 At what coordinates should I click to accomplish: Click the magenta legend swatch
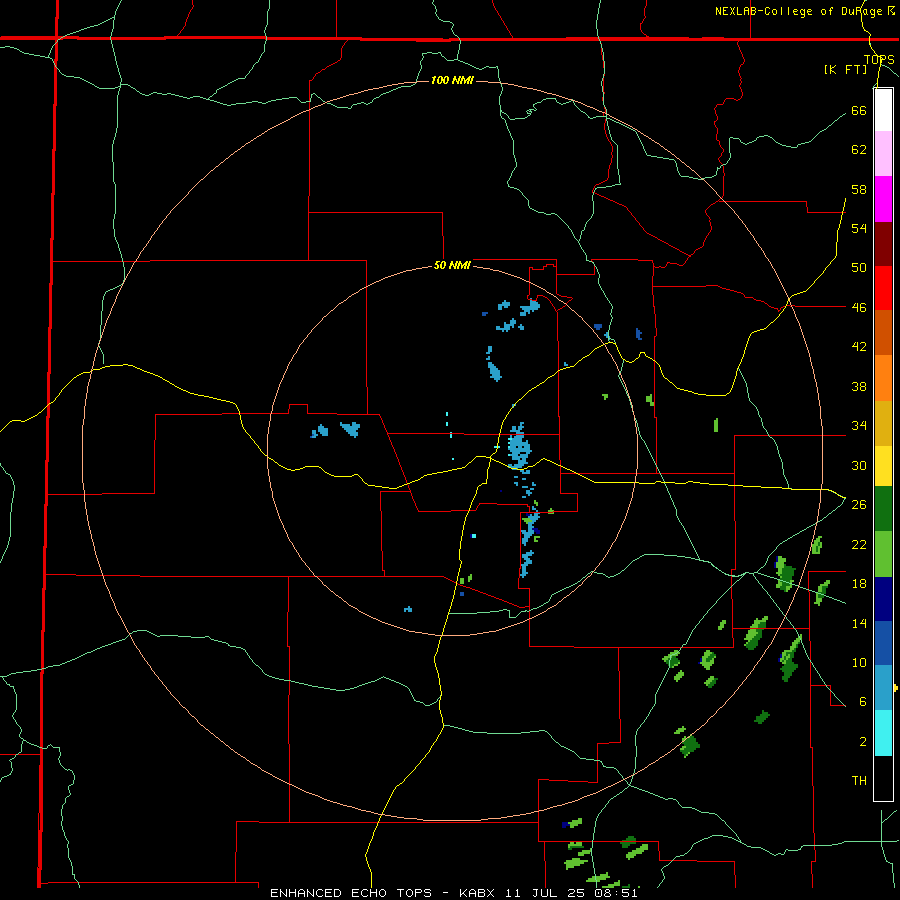pyautogui.click(x=883, y=199)
